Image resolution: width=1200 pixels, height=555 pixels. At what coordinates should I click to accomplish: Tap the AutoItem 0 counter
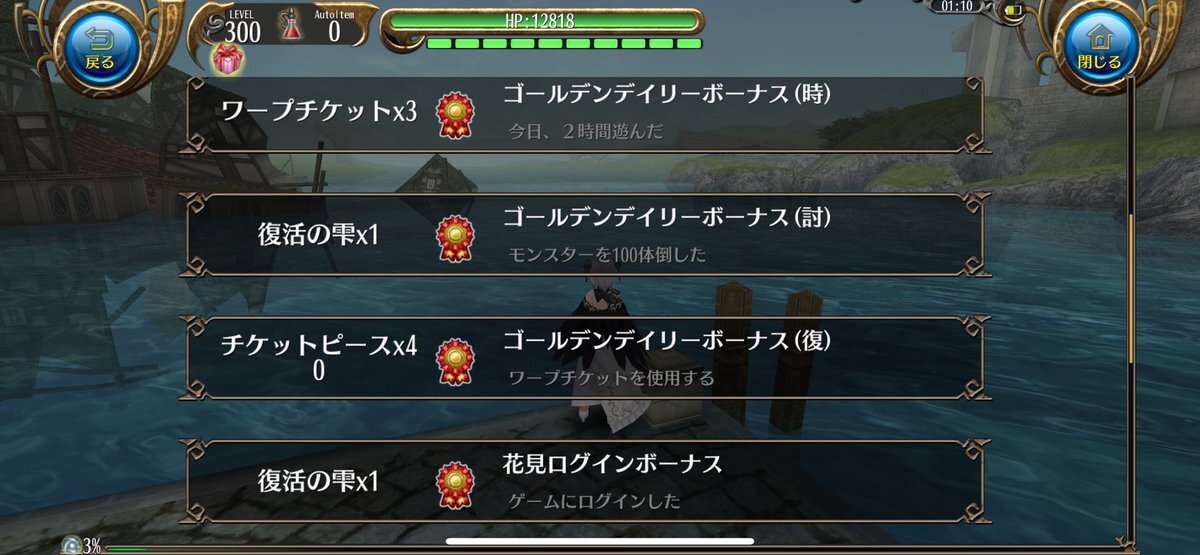click(x=334, y=26)
